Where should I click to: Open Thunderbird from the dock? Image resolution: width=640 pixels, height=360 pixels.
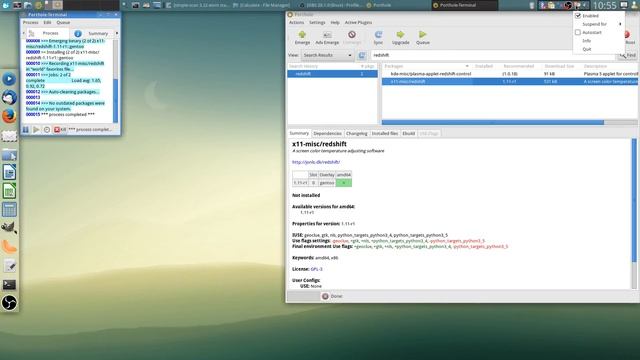point(9,98)
